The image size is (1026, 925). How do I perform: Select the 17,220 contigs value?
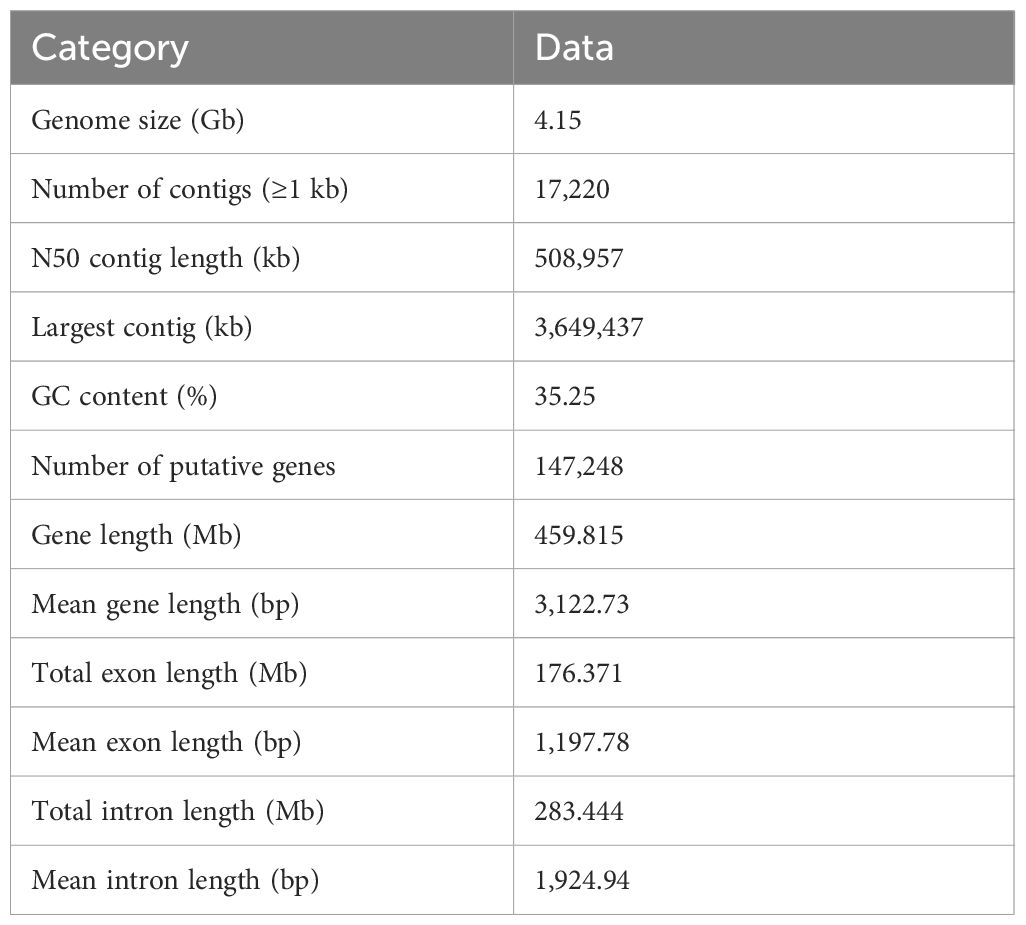[572, 190]
